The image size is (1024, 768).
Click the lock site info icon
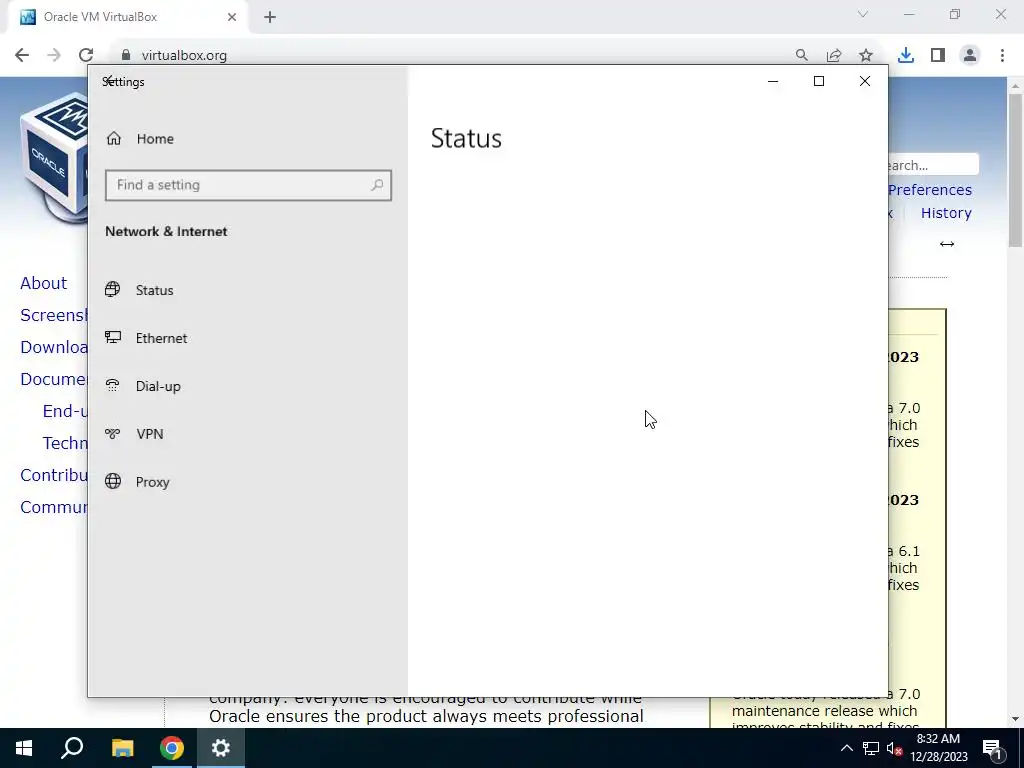click(x=126, y=55)
